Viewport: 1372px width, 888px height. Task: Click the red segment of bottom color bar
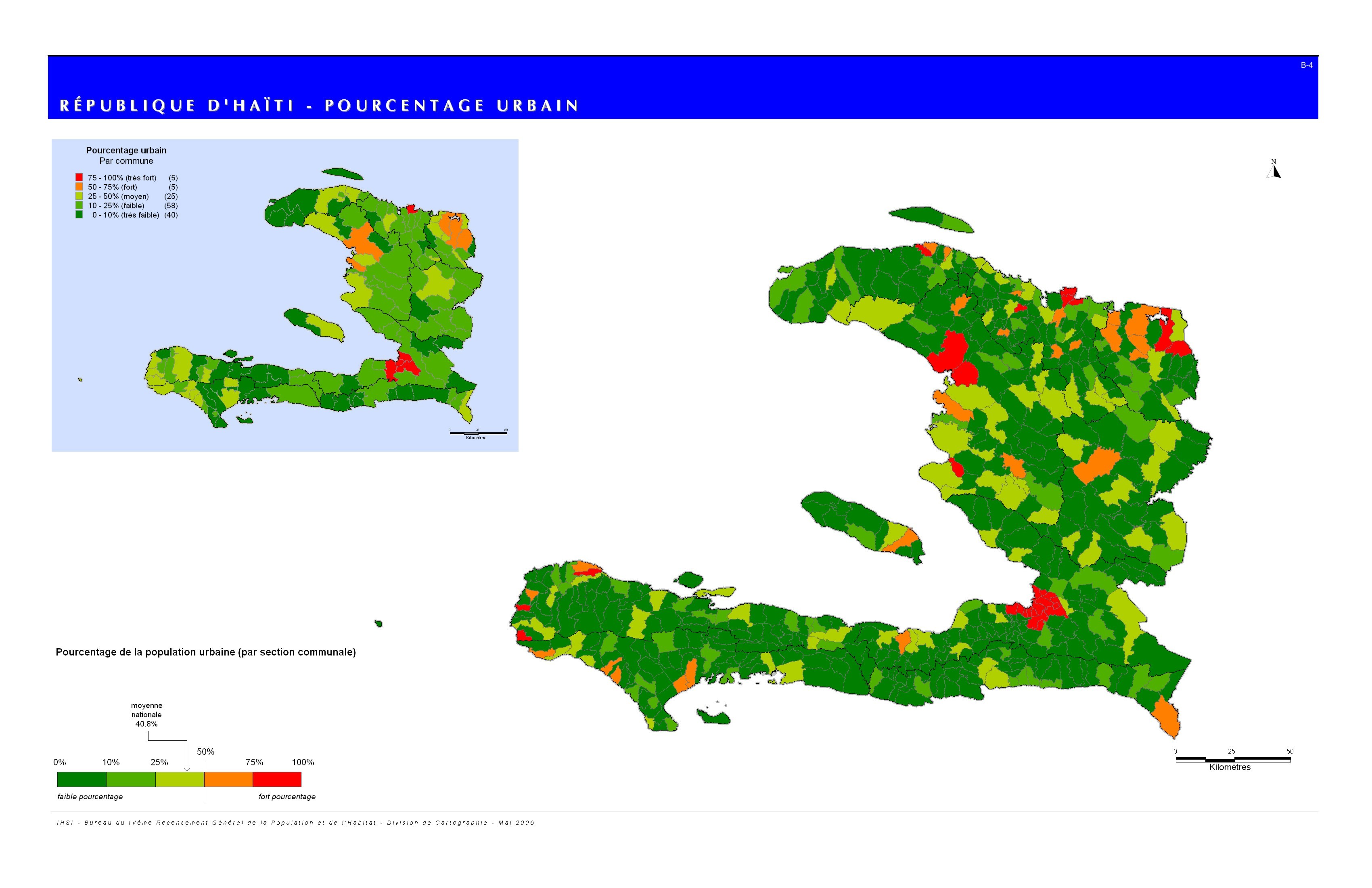coord(277,779)
